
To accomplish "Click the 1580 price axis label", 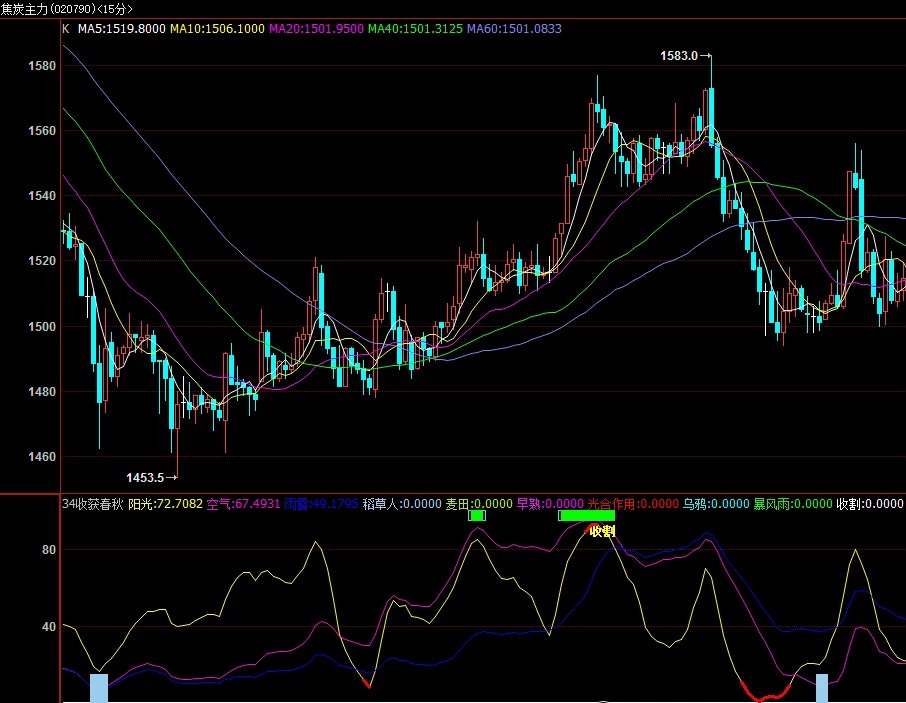I will click(x=42, y=65).
